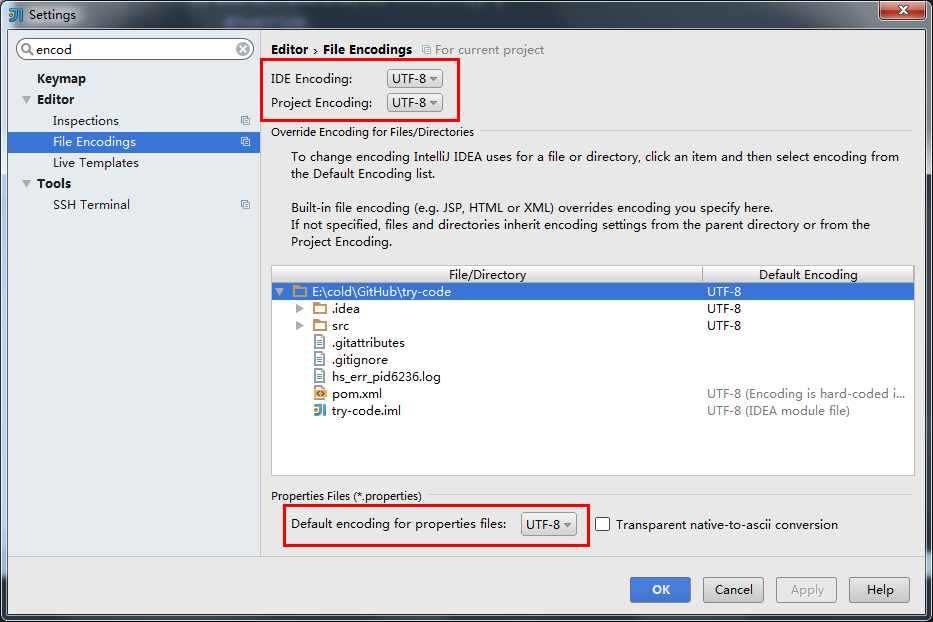Click the File/Directory column header
The height and width of the screenshot is (622, 933).
point(487,274)
